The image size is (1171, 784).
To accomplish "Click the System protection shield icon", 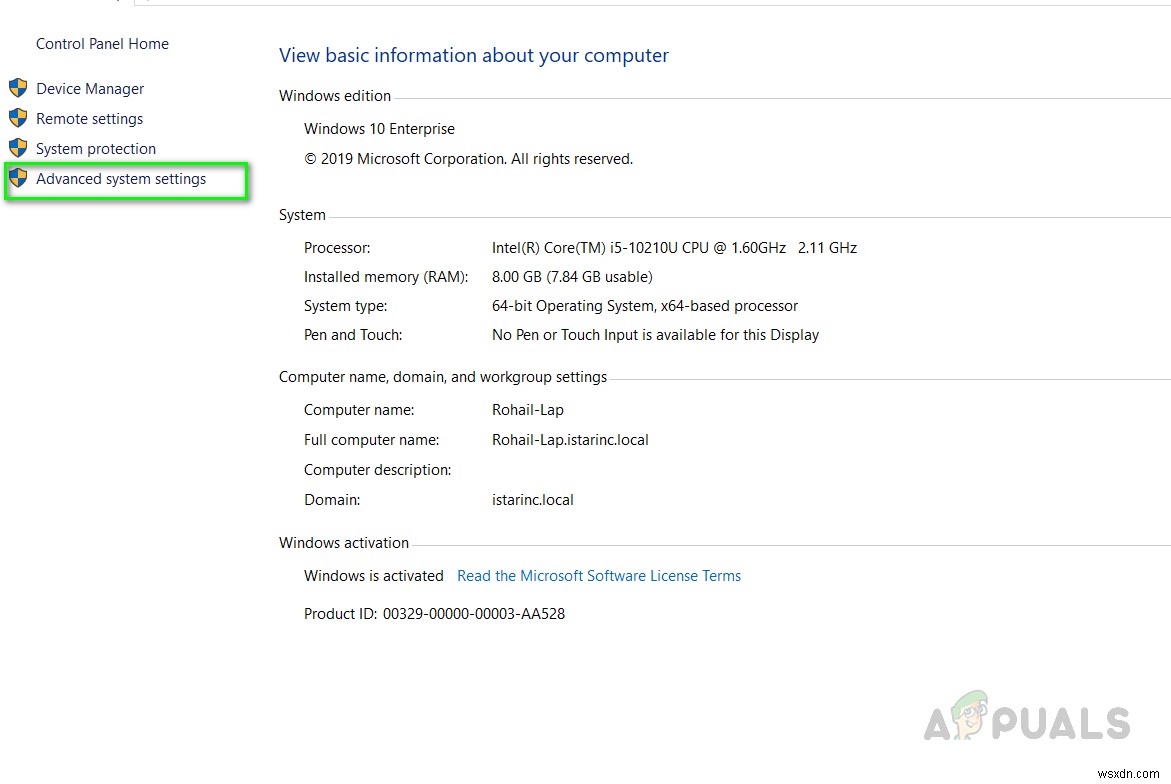I will click(x=18, y=148).
